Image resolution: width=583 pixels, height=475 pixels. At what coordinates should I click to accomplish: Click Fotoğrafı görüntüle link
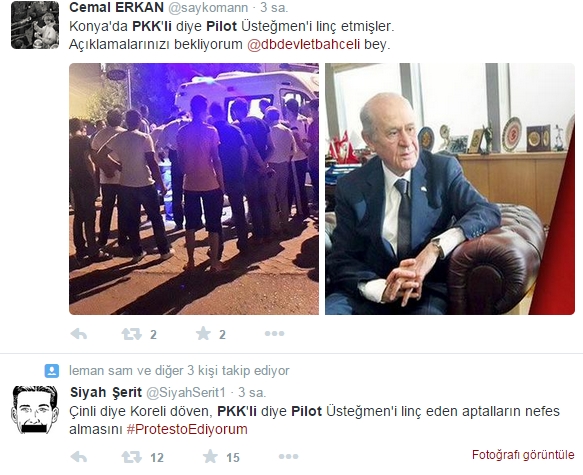(x=523, y=455)
